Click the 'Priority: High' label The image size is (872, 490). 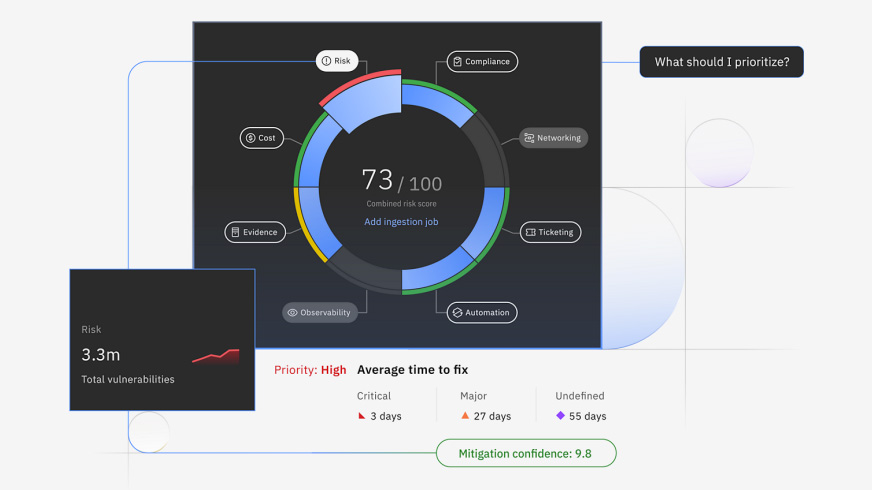pos(310,370)
